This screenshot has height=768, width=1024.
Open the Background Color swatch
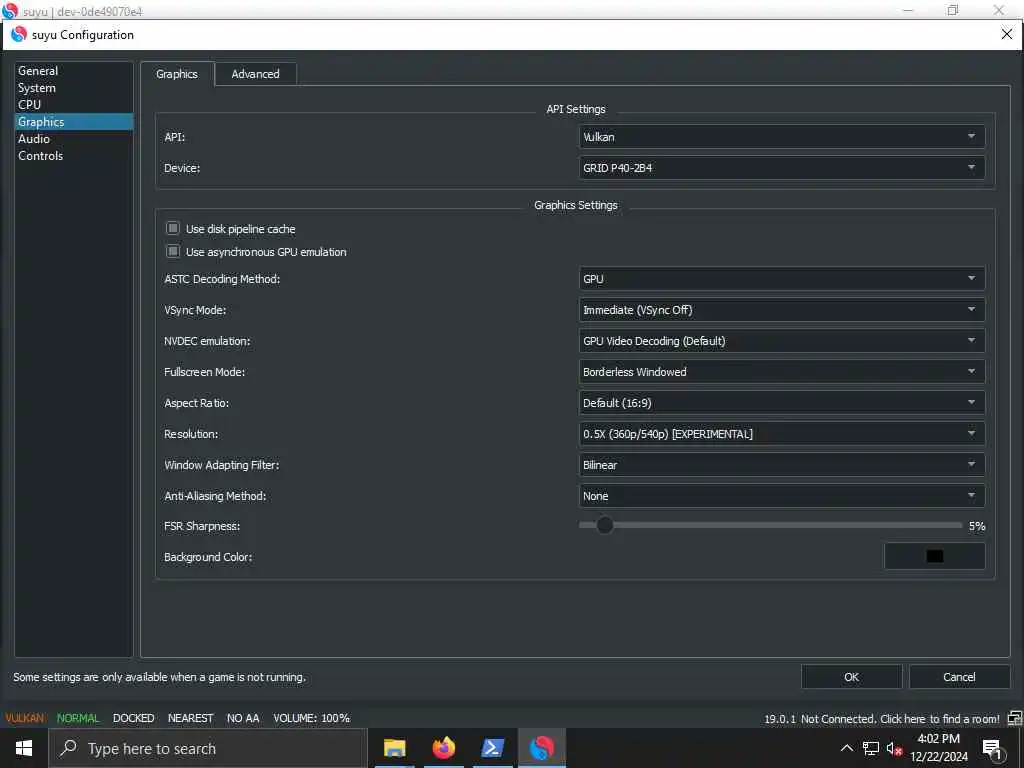pos(935,556)
